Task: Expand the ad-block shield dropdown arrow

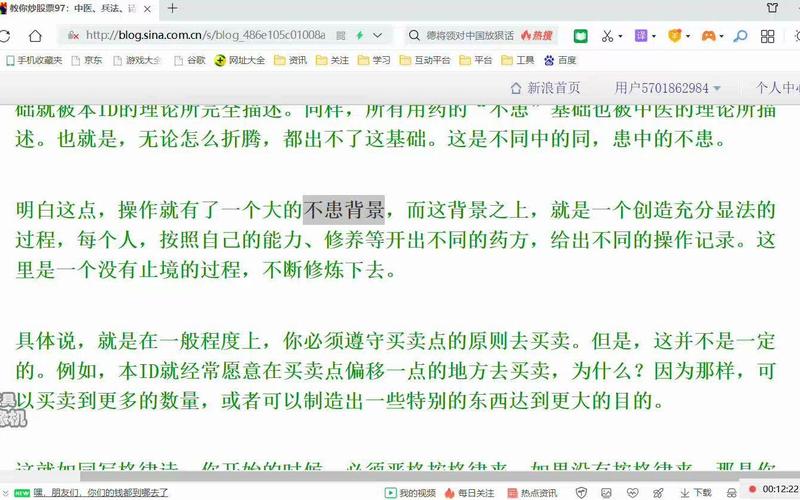Action: coord(688,36)
